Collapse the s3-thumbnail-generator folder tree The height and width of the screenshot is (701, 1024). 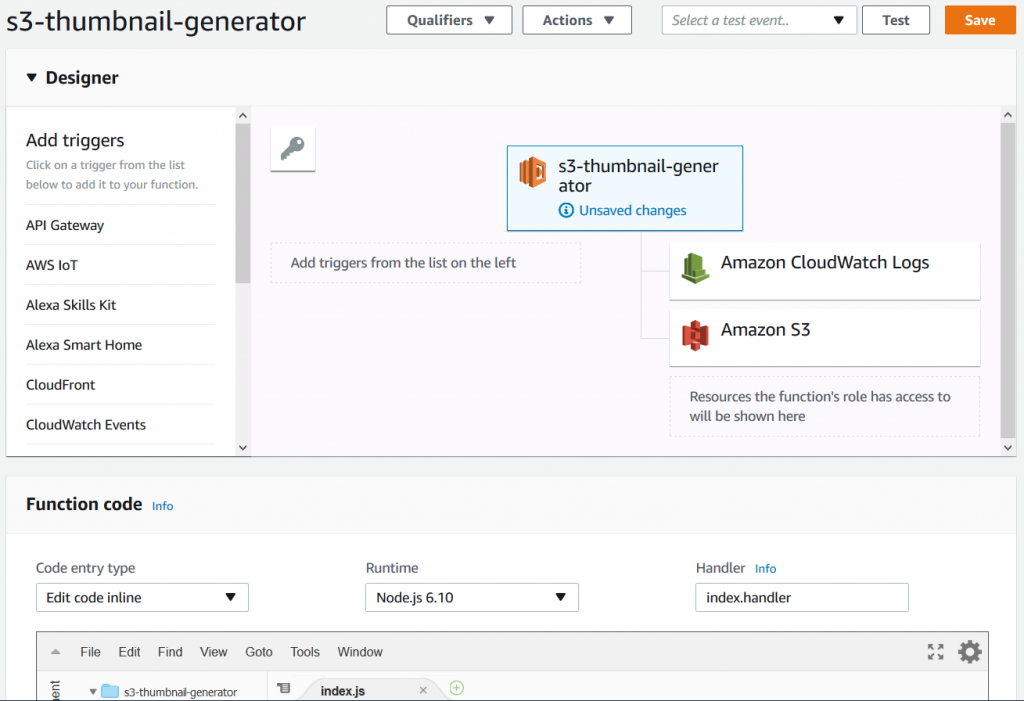point(93,691)
